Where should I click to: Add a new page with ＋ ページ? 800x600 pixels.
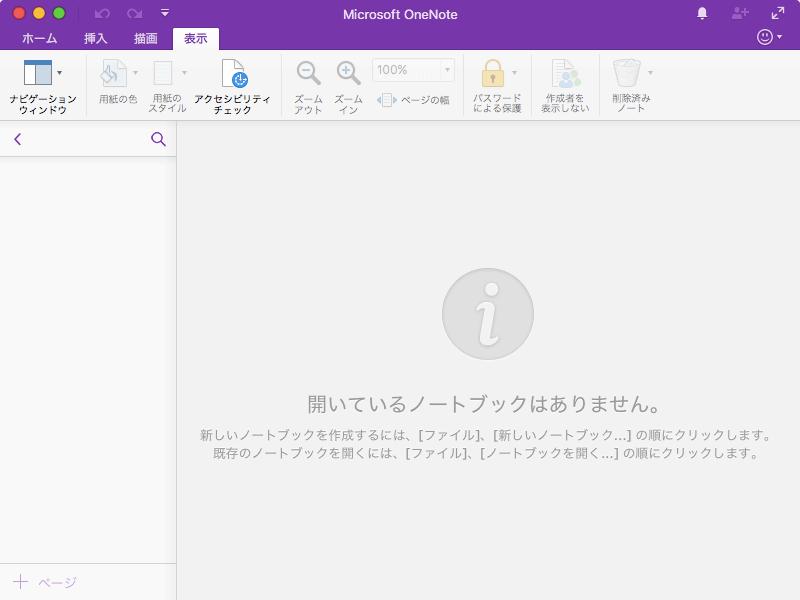click(x=45, y=582)
